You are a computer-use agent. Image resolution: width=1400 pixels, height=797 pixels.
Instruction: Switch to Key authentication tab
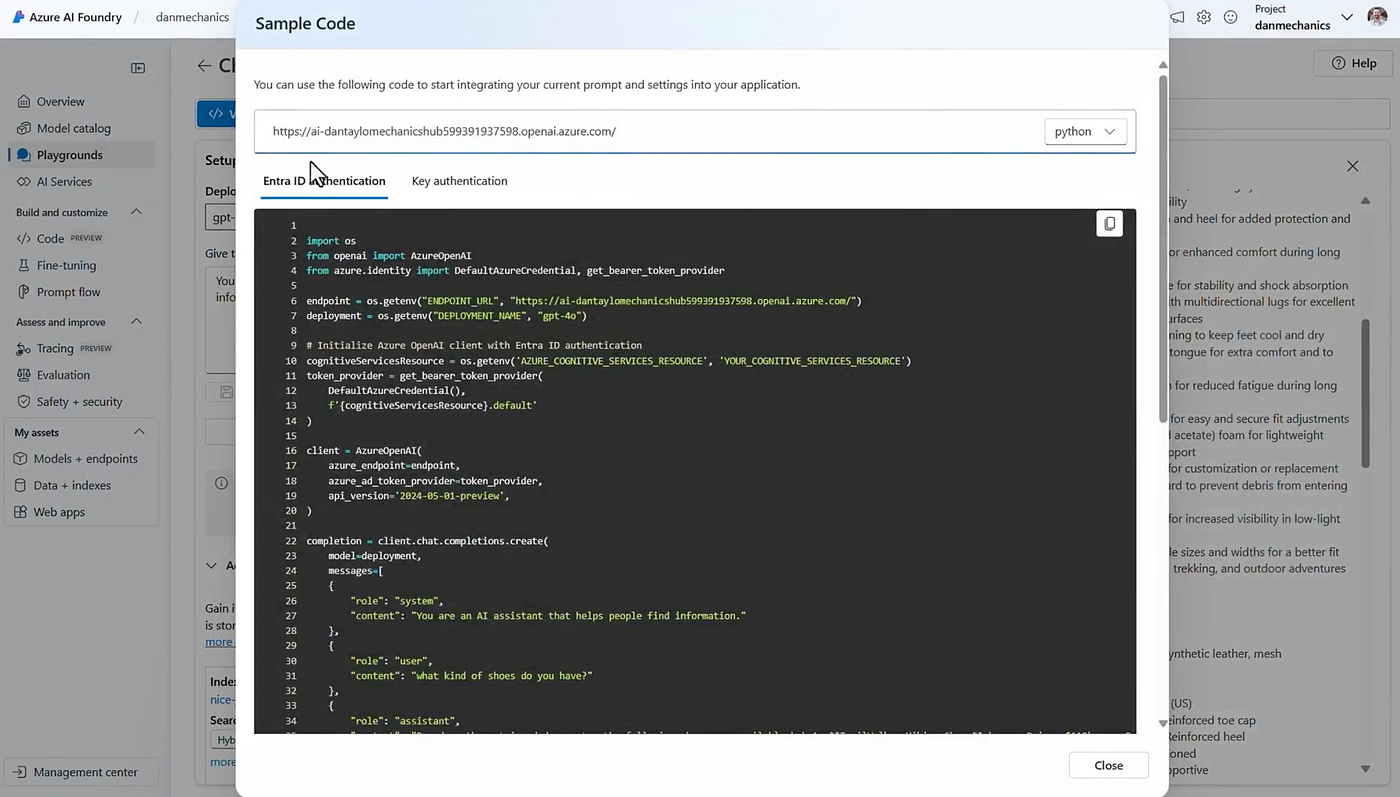[x=459, y=181]
